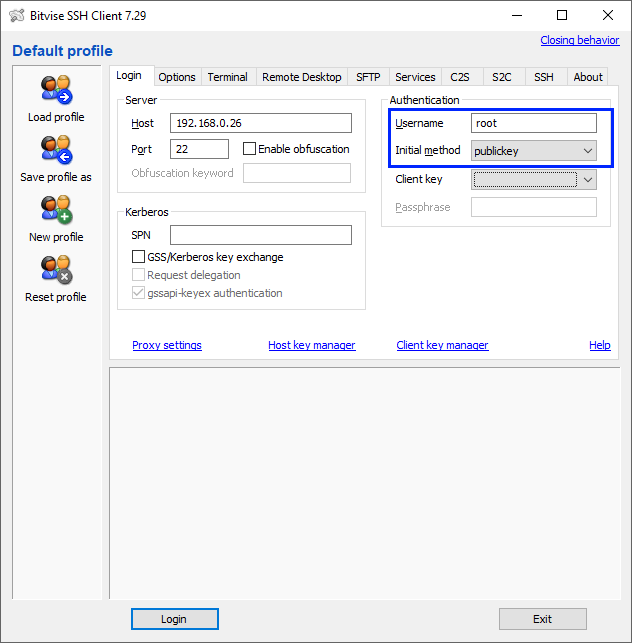Click the New profile icon
The image size is (632, 643).
pyautogui.click(x=56, y=210)
